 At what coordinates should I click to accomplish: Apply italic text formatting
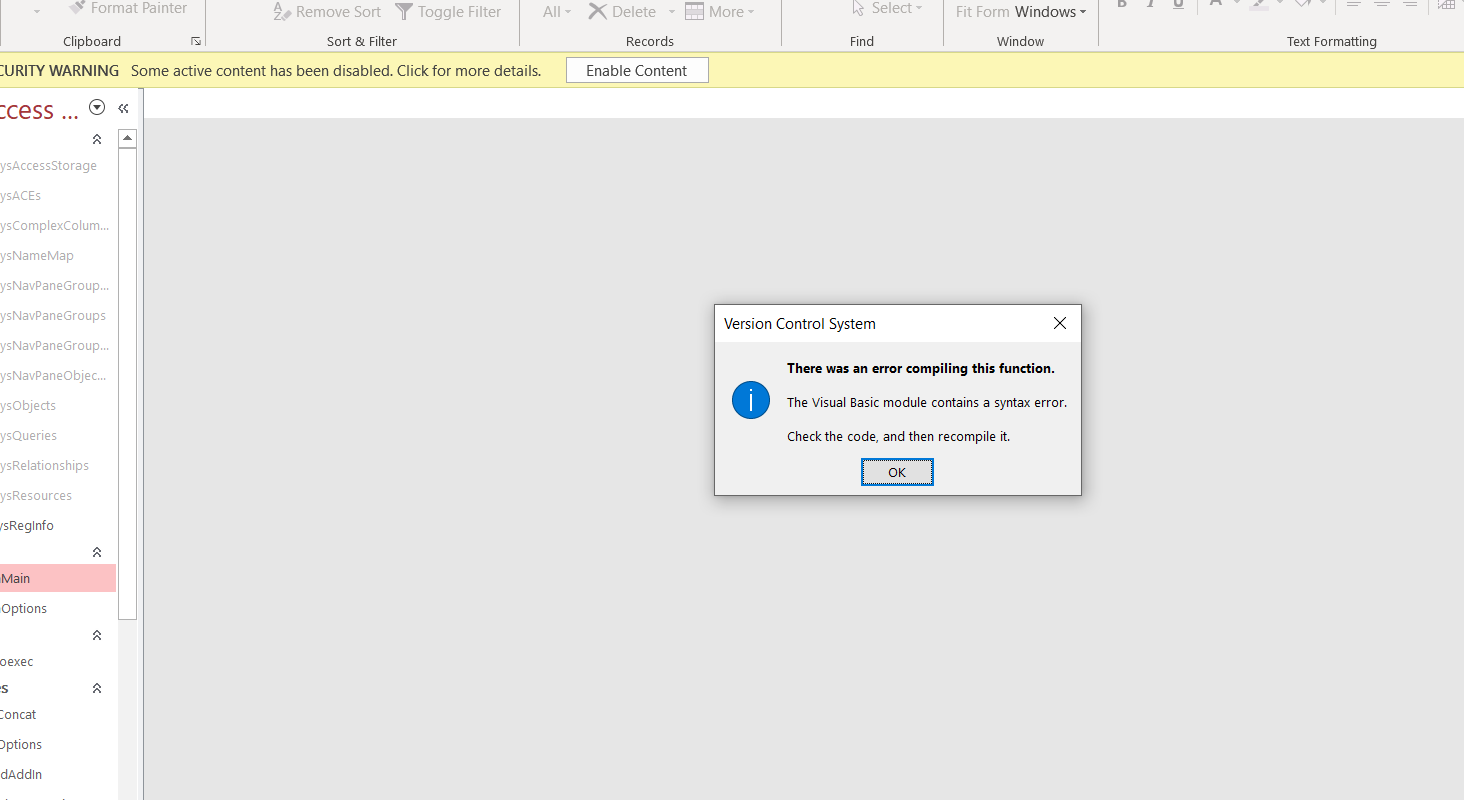[x=1149, y=5]
